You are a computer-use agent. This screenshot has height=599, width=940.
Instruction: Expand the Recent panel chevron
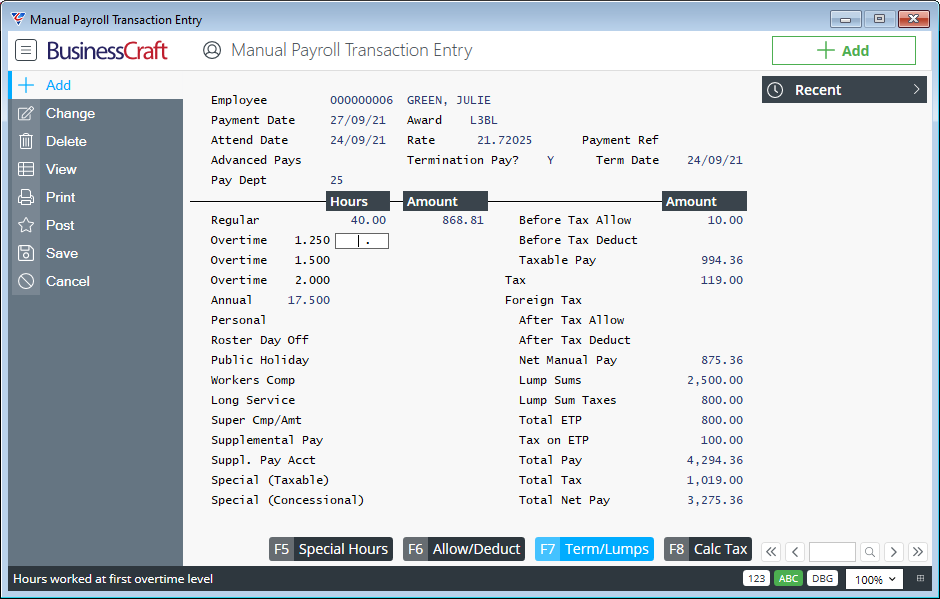point(916,89)
